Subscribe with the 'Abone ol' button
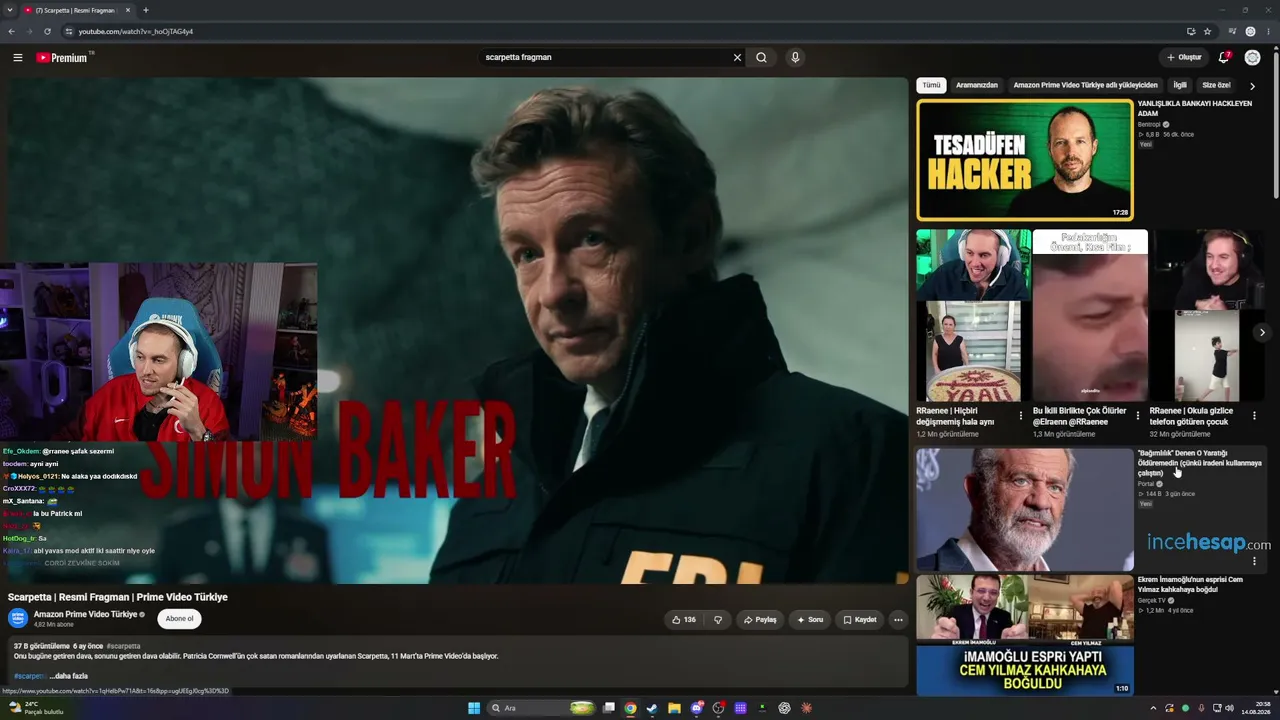Image resolution: width=1280 pixels, height=720 pixels. tap(180, 618)
